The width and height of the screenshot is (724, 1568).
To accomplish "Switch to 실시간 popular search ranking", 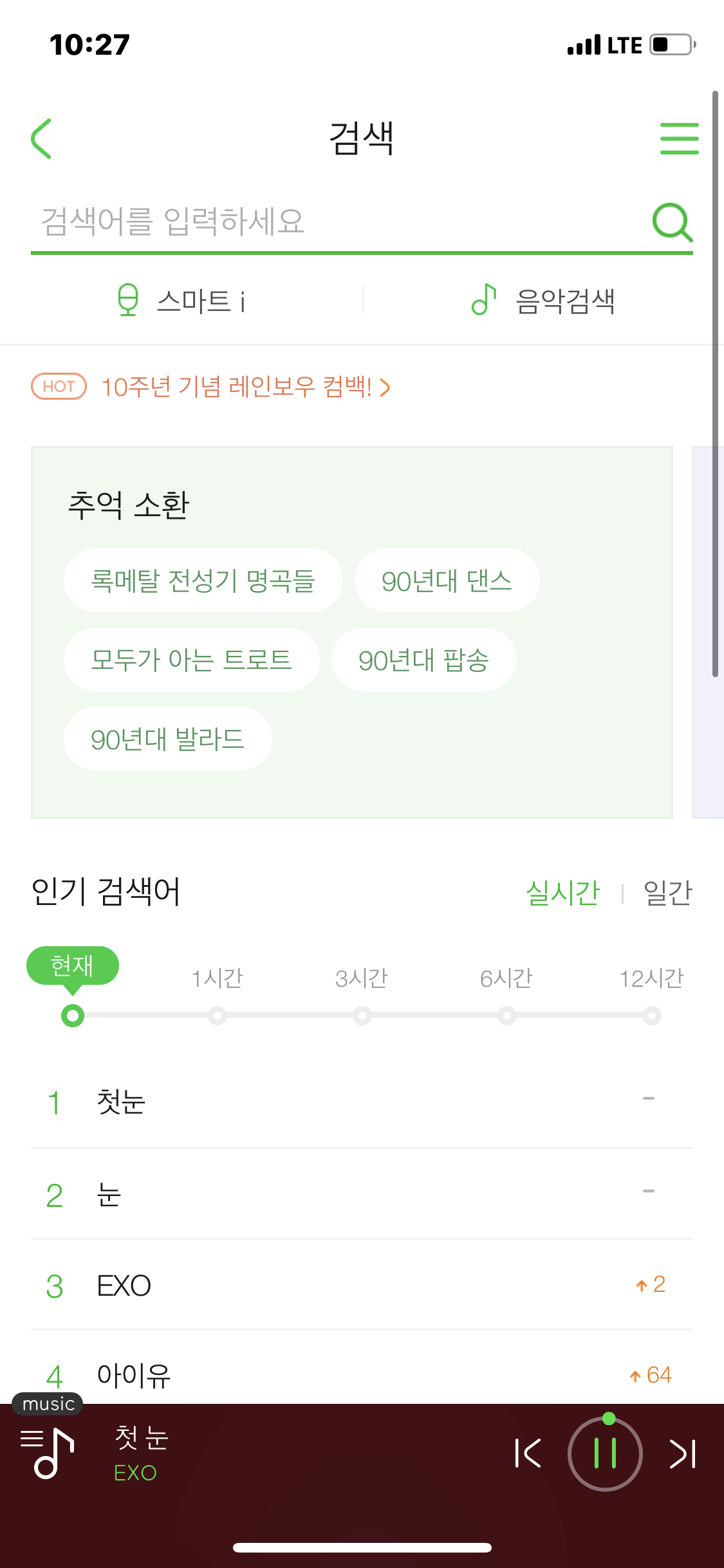I will (x=563, y=893).
